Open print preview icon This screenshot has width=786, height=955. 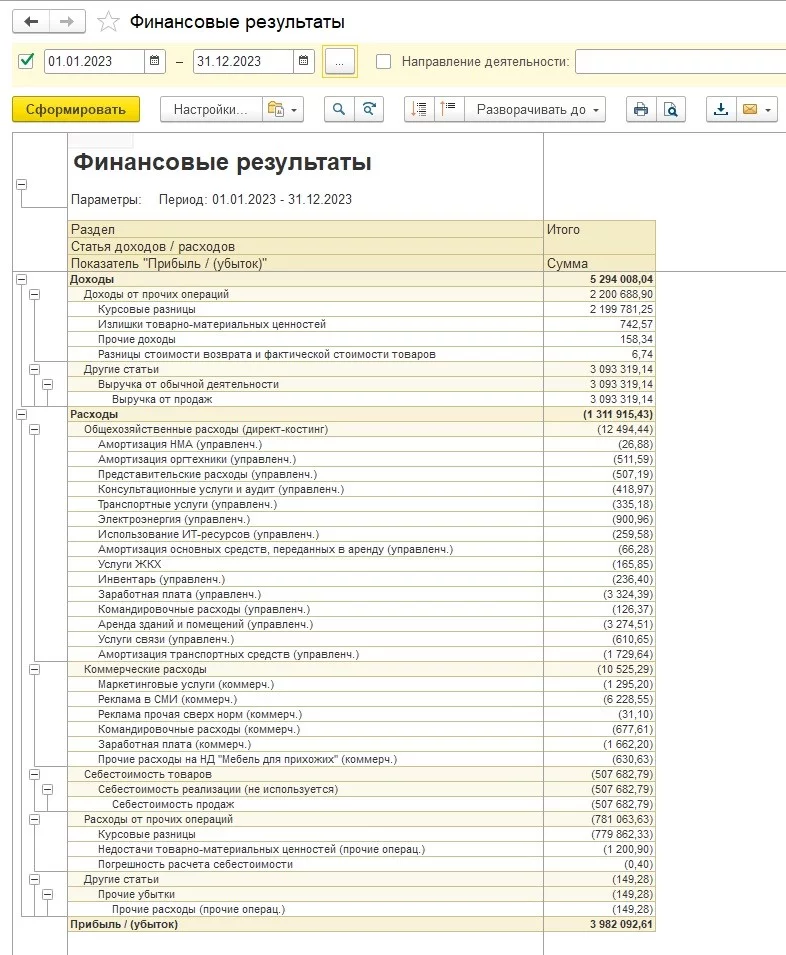671,110
